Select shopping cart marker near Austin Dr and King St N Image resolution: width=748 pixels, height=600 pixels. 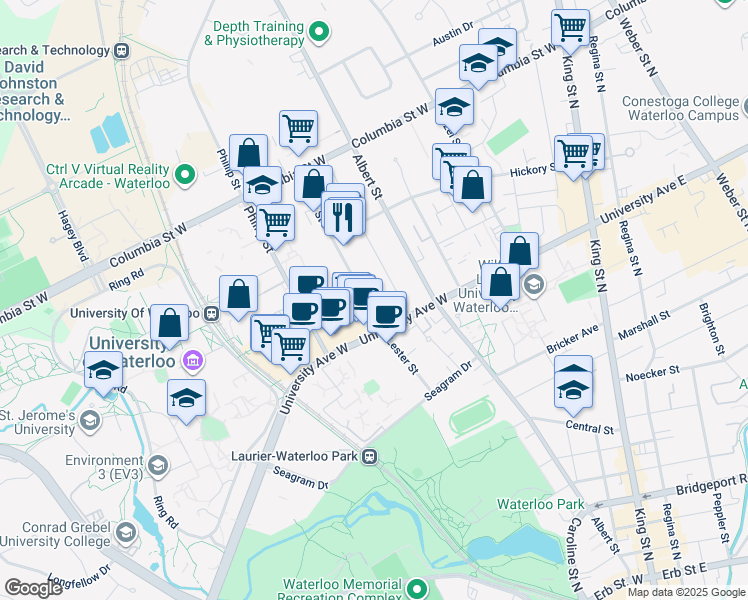[570, 30]
